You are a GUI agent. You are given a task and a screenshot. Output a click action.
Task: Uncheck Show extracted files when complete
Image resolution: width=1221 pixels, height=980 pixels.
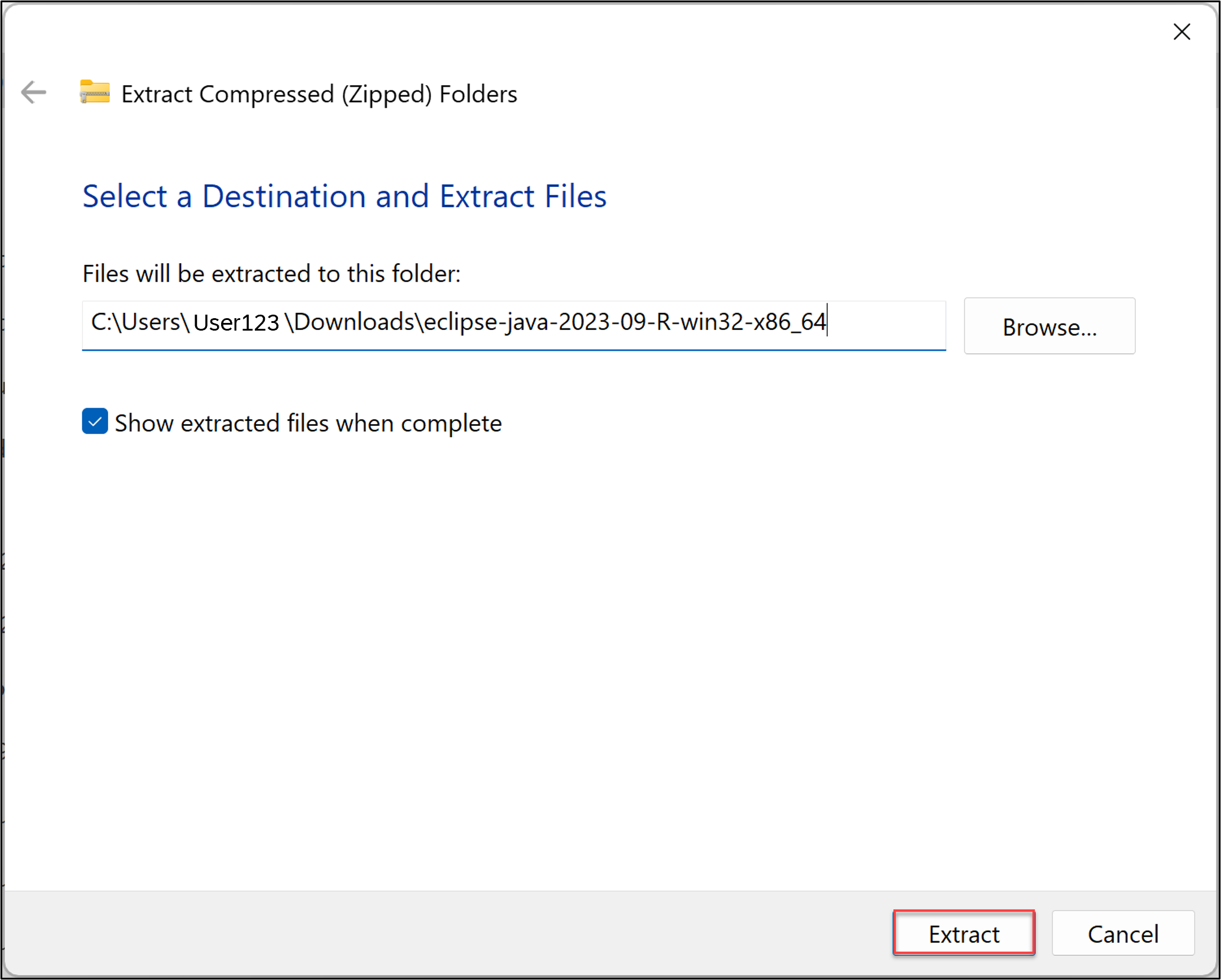(x=95, y=422)
